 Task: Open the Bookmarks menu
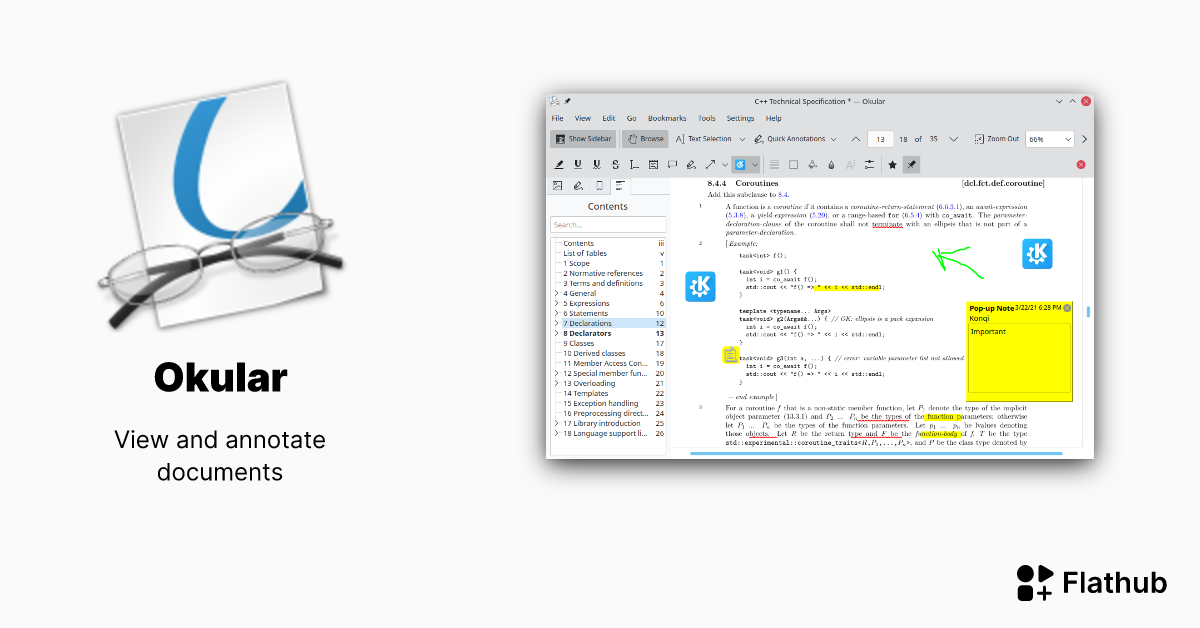tap(666, 118)
